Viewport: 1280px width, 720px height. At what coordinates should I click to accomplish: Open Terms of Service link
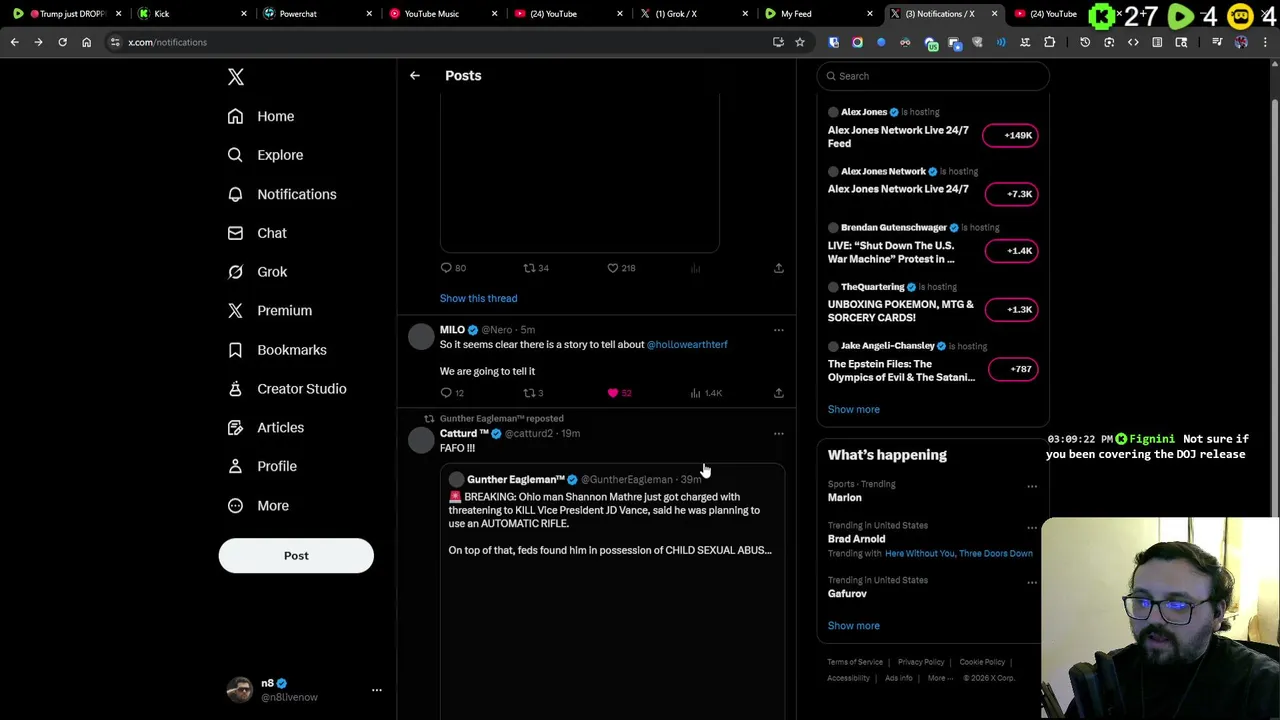[855, 662]
